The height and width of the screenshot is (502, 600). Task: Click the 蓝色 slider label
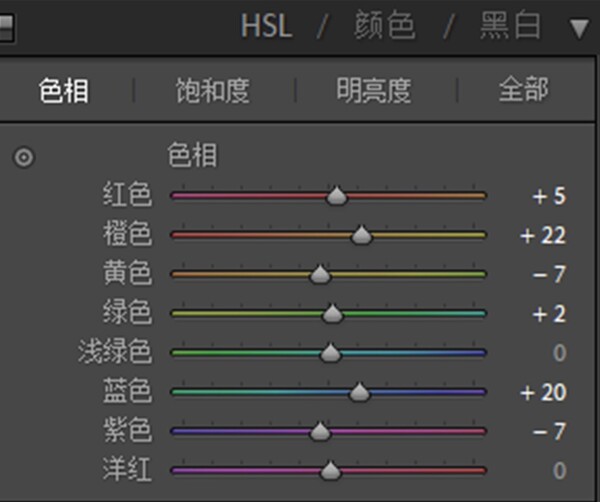(127, 391)
